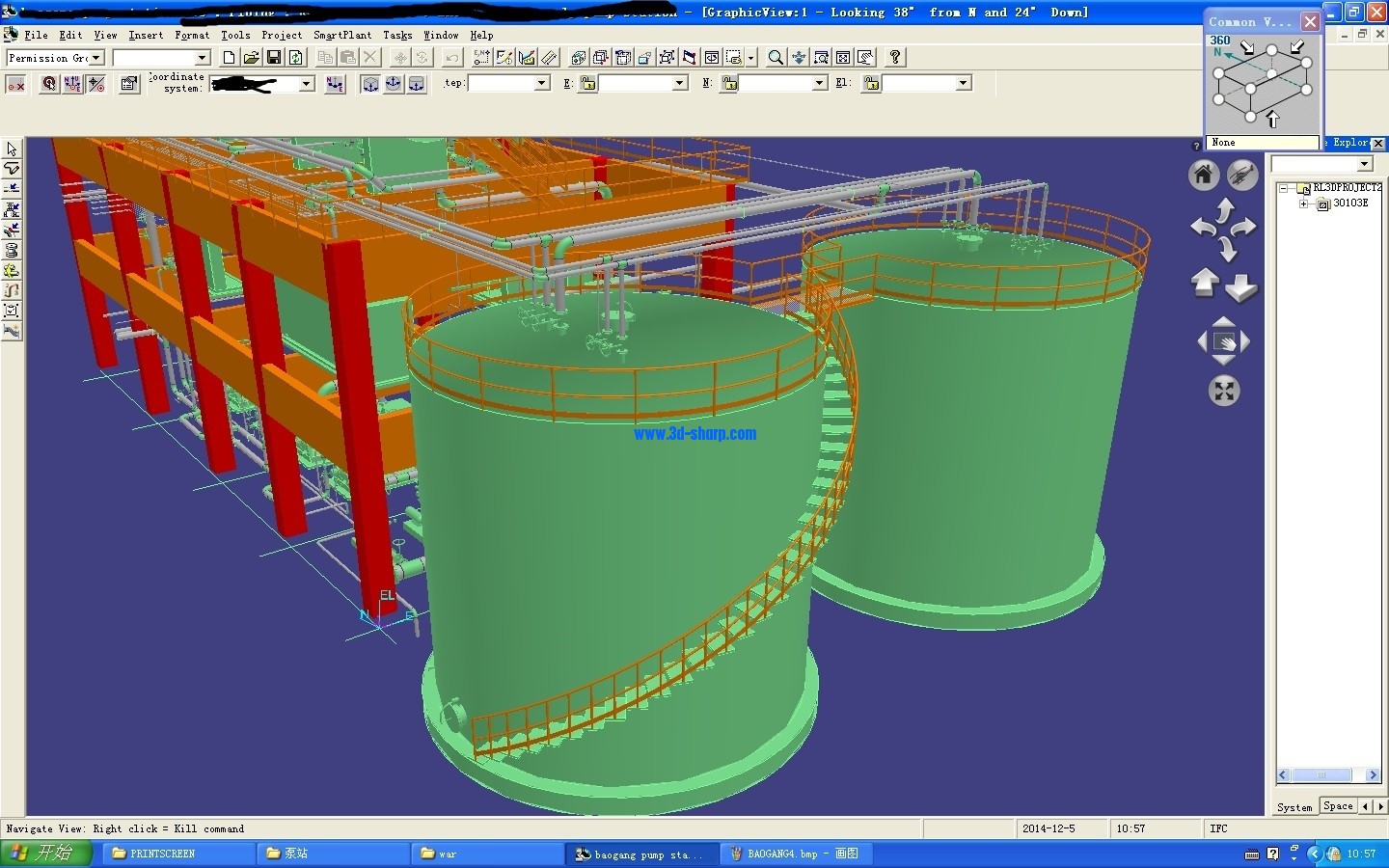This screenshot has height=868, width=1389.
Task: Click the navigation help question mark
Action: [x=1197, y=146]
